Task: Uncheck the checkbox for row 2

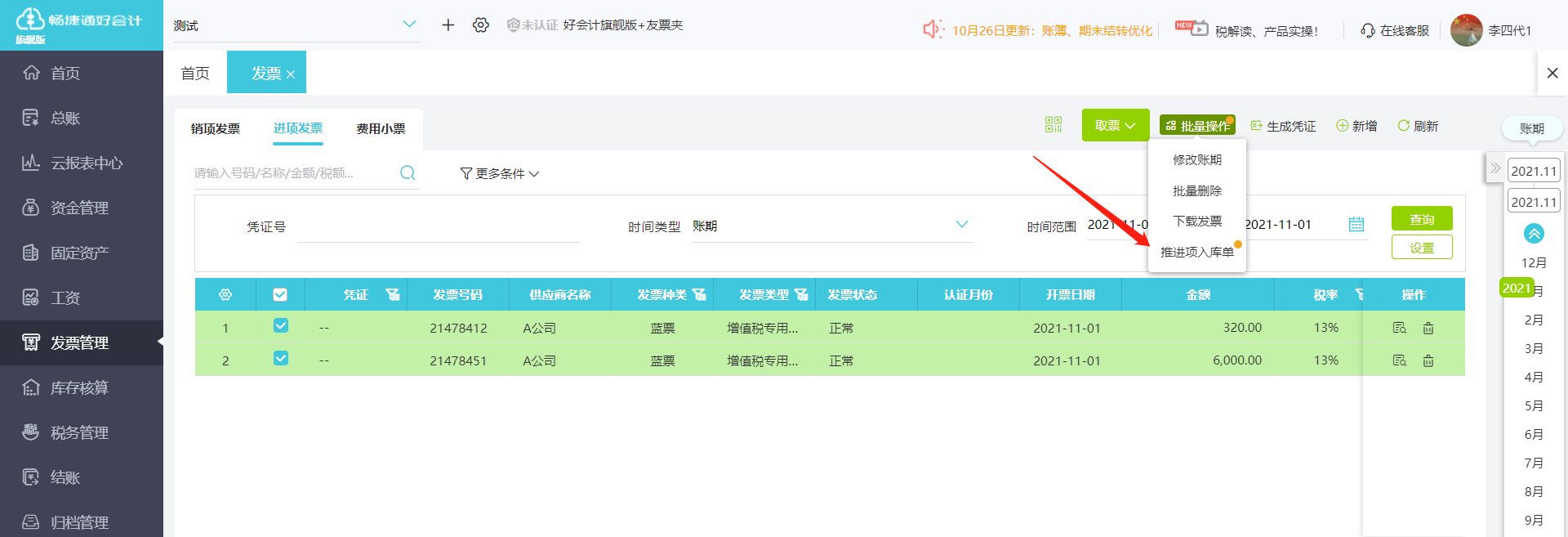Action: click(281, 358)
